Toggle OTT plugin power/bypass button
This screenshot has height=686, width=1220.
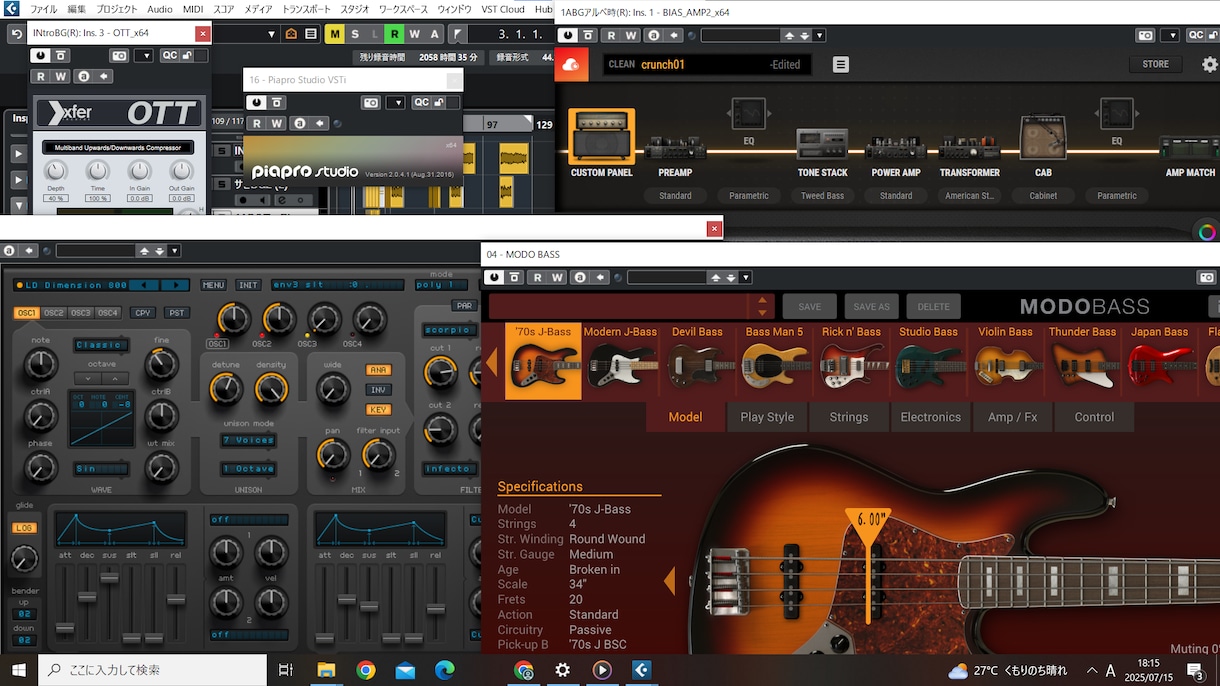tap(42, 56)
